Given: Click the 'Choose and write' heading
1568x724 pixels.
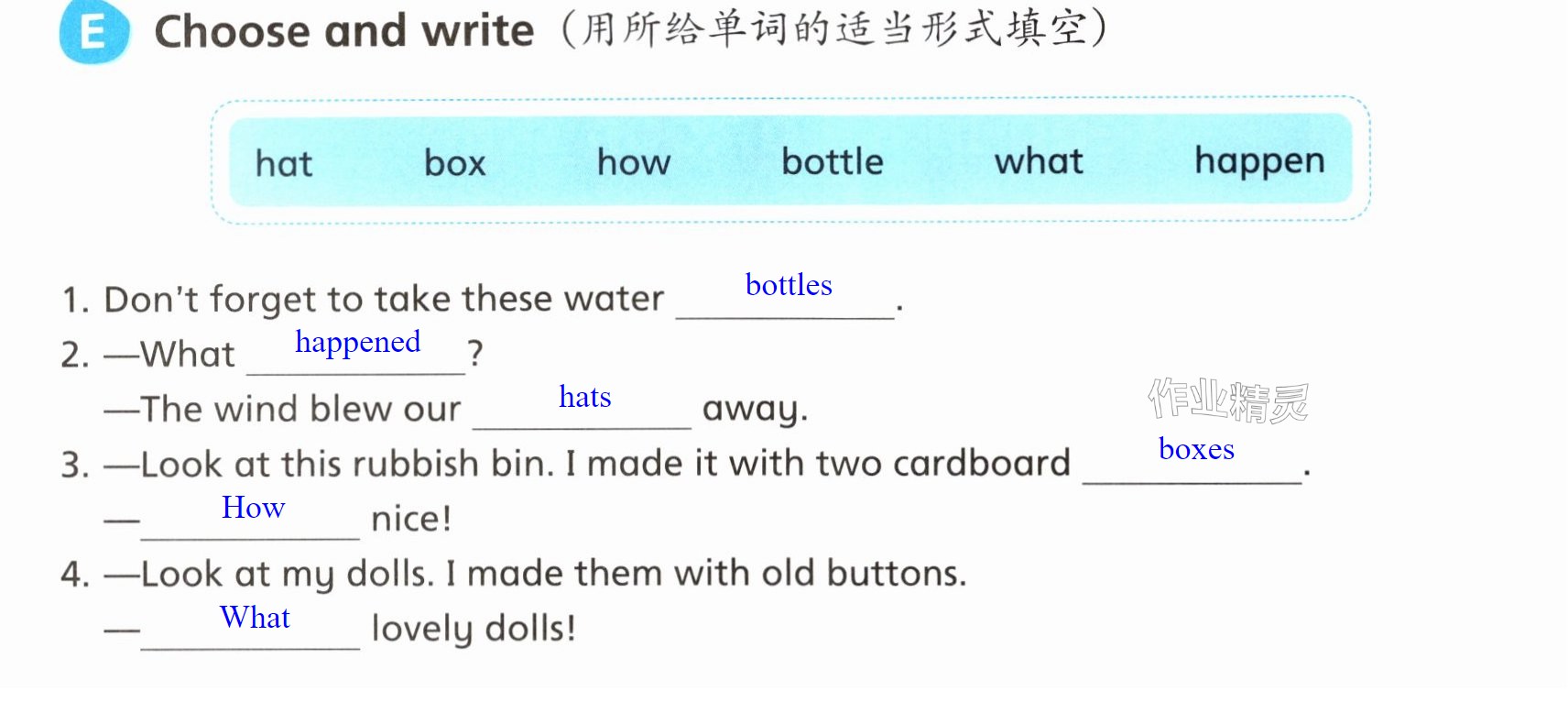Looking at the screenshot, I should [344, 31].
